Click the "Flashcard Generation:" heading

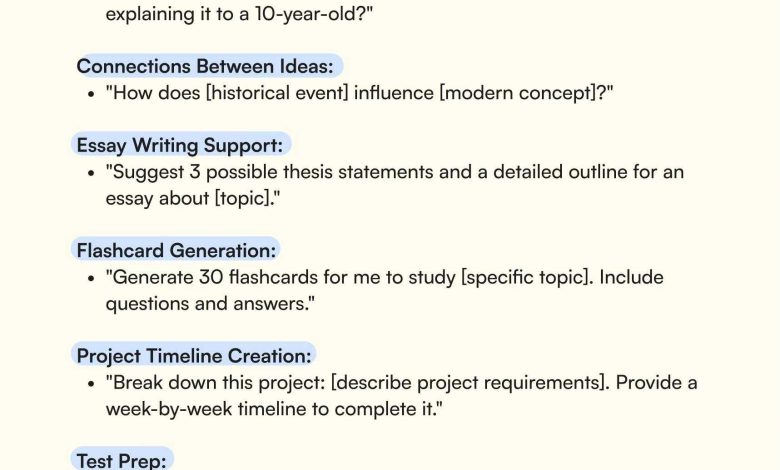(x=176, y=250)
